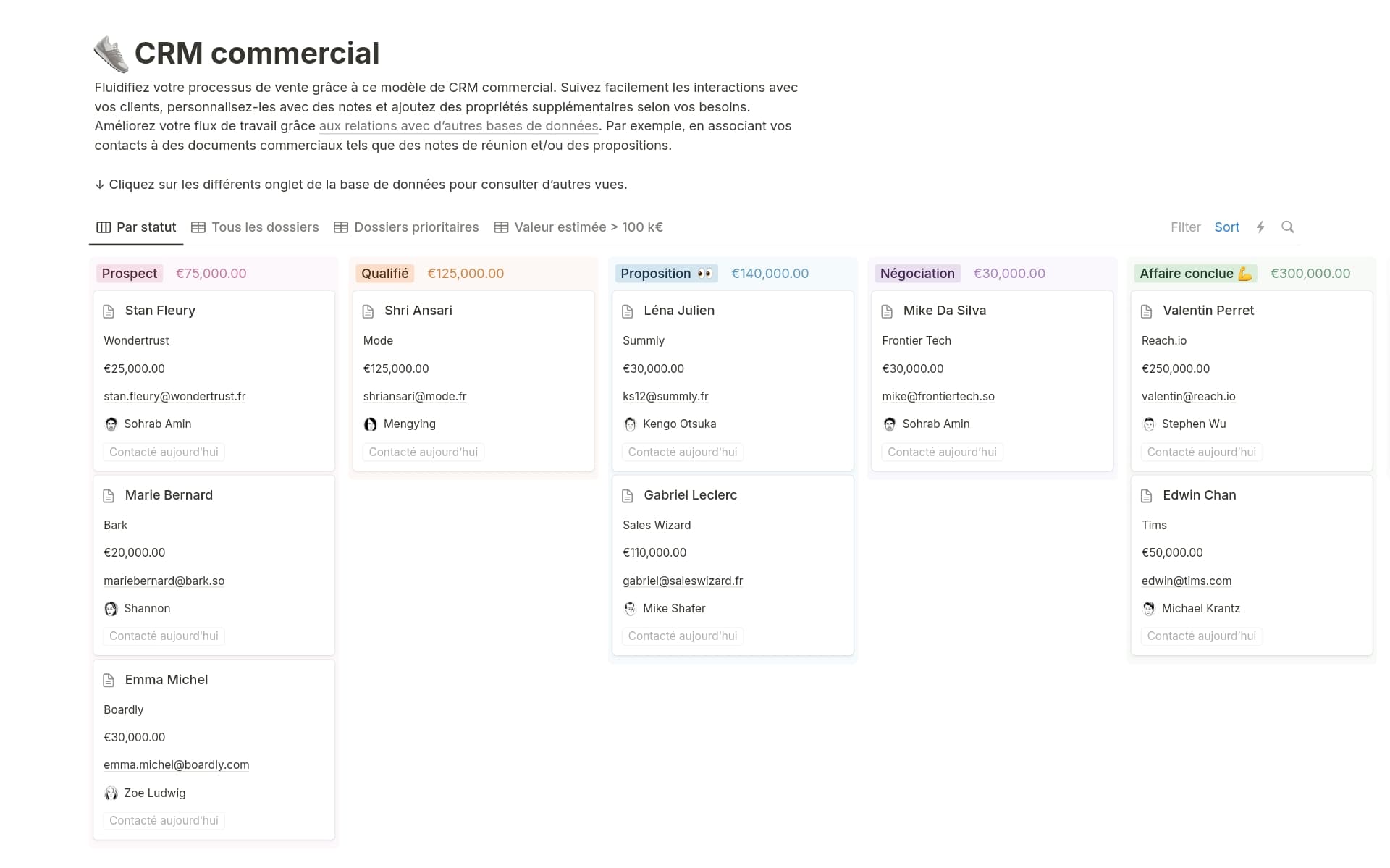Click page icon on Shri Ansari card

click(x=368, y=311)
